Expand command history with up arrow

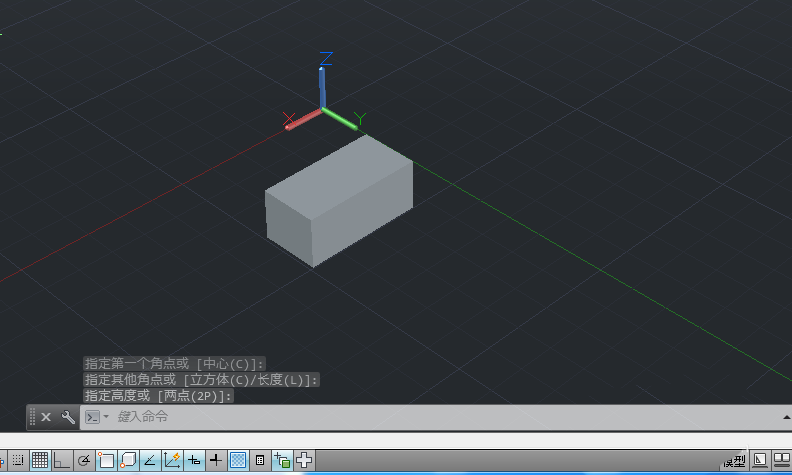(786, 417)
